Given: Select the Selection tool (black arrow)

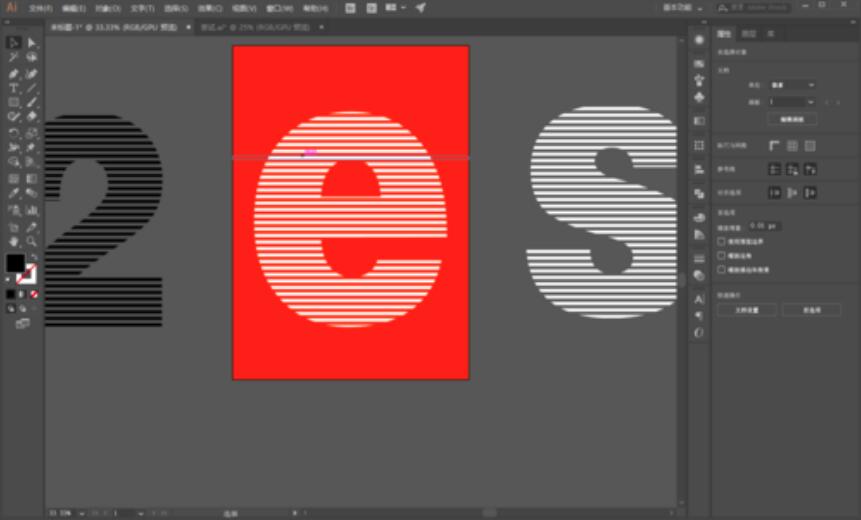Looking at the screenshot, I should pyautogui.click(x=14, y=43).
